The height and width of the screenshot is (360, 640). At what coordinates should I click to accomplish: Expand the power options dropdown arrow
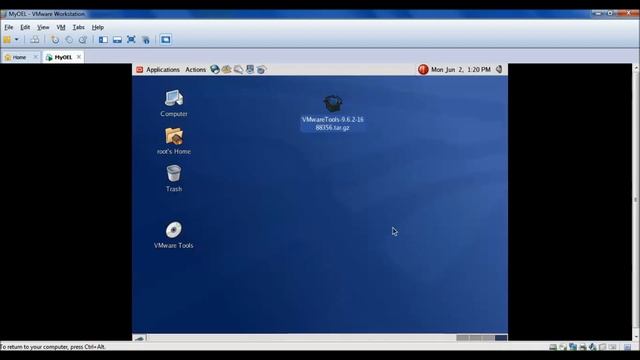[17, 40]
